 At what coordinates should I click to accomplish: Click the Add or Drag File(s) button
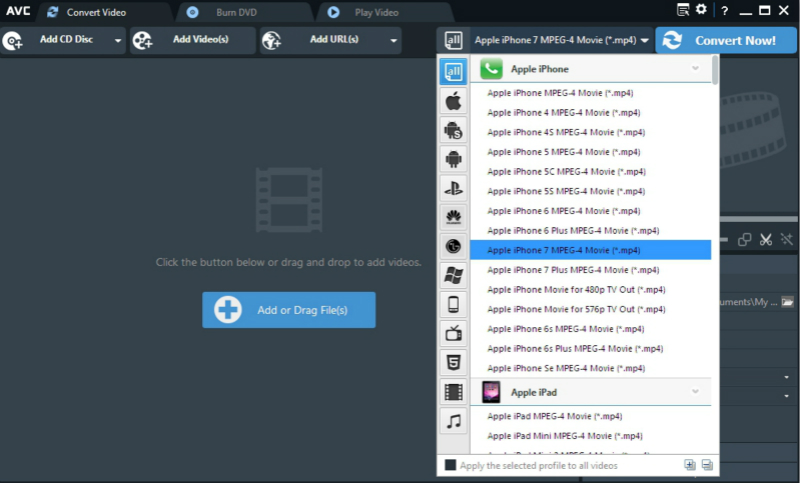289,310
